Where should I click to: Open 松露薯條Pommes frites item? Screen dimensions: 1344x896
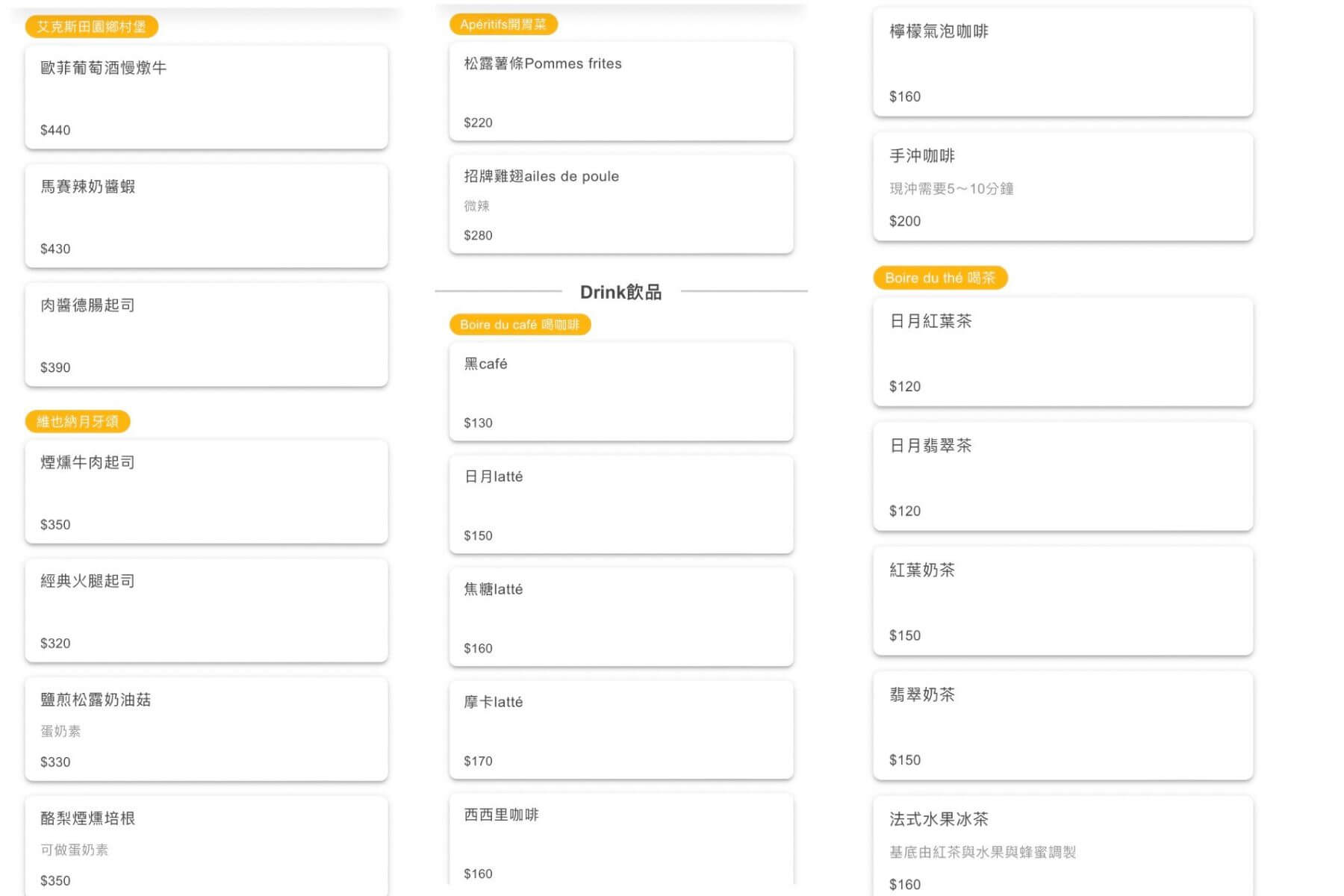tap(621, 91)
